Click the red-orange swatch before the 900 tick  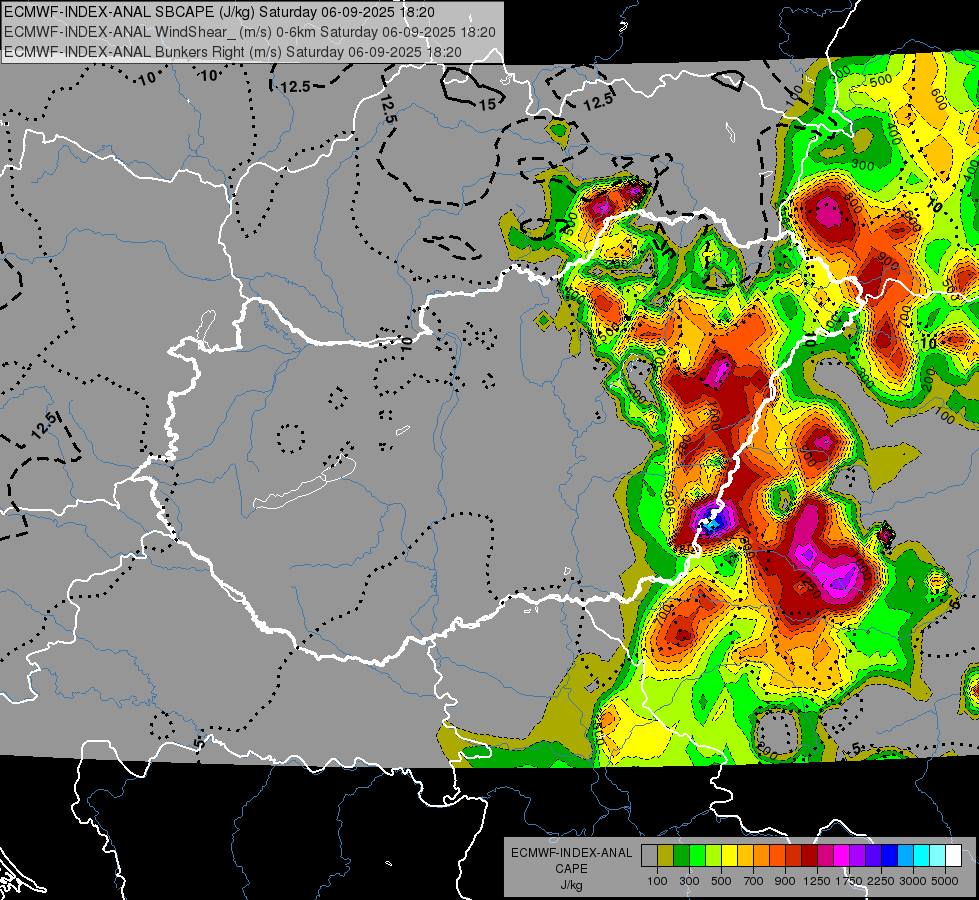[x=778, y=855]
